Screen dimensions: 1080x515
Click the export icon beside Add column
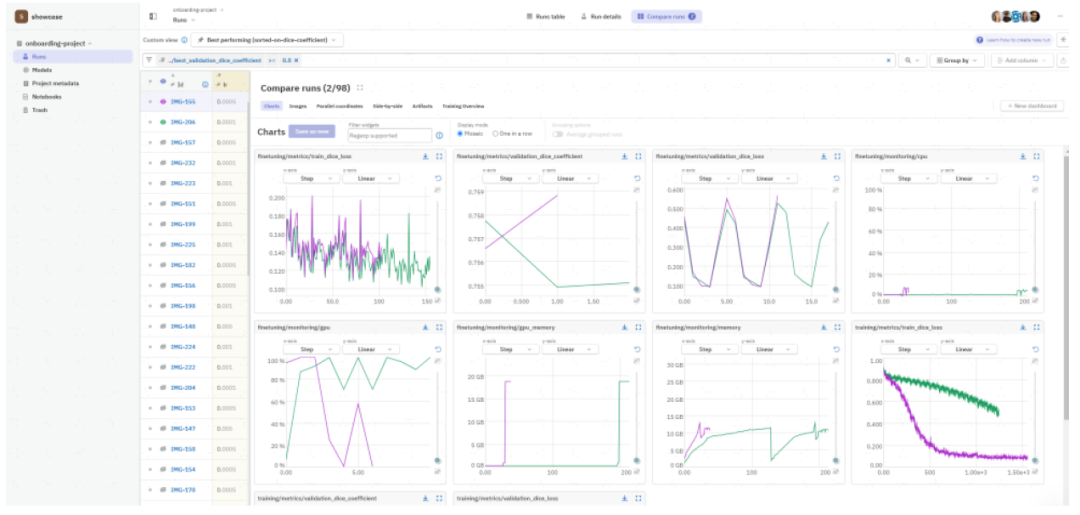tap(1064, 61)
